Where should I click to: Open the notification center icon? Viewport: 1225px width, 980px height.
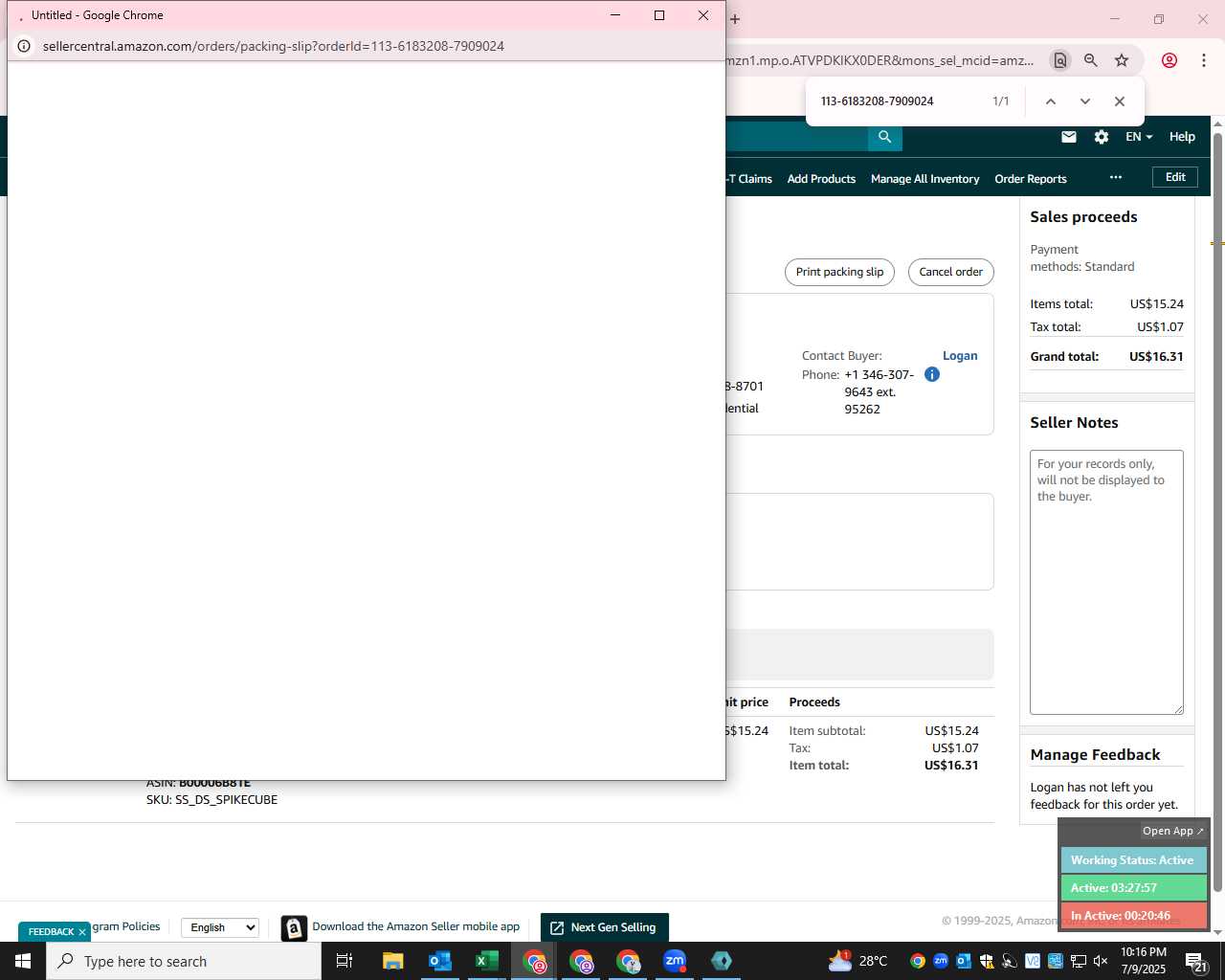tap(1196, 961)
